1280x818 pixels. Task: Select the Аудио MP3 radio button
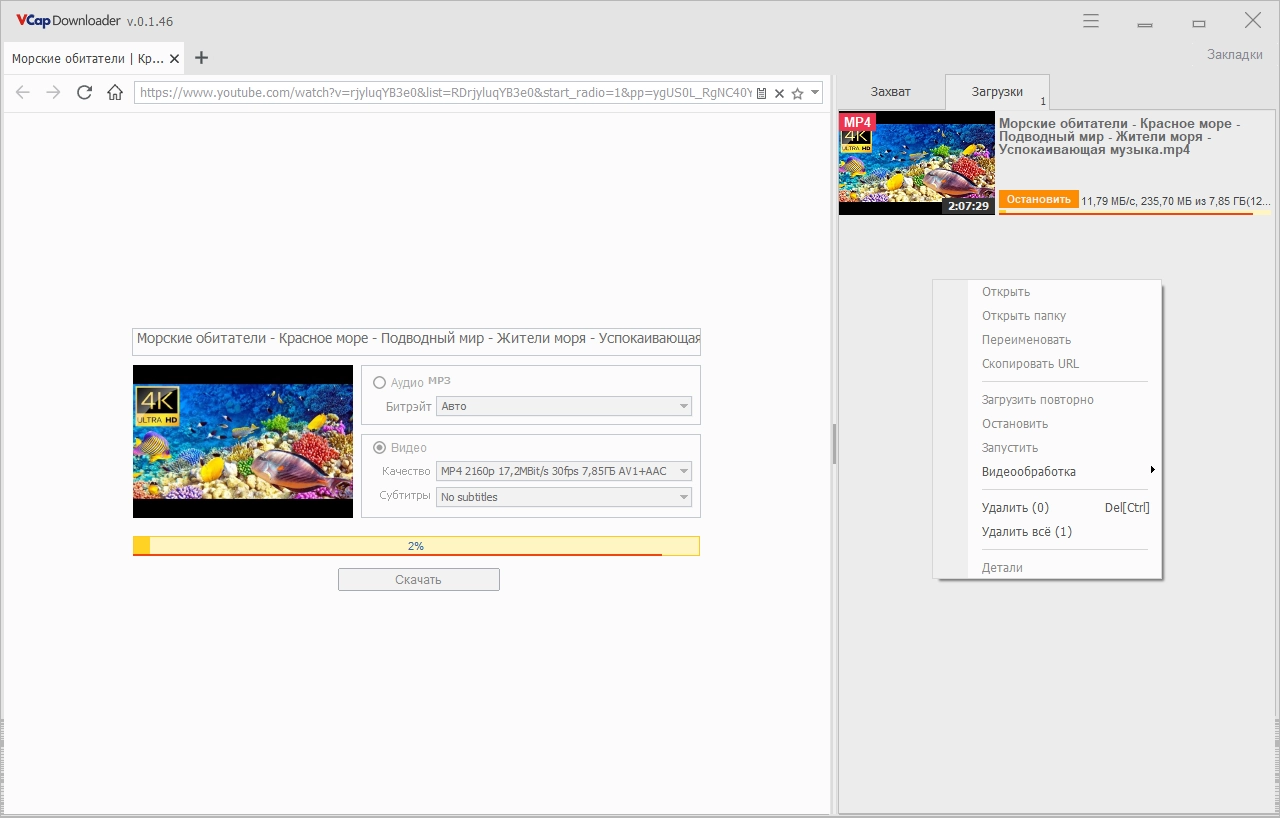click(x=379, y=382)
